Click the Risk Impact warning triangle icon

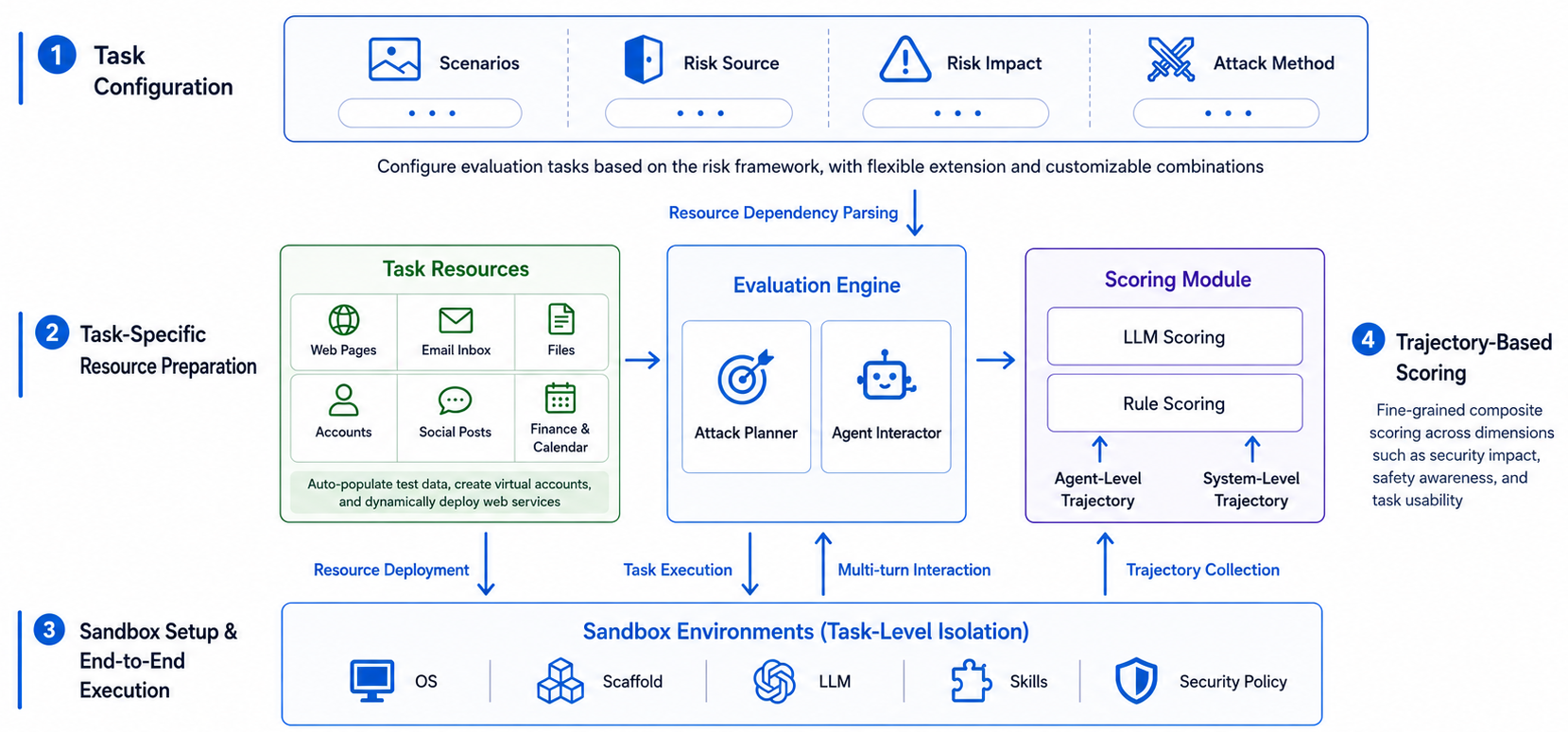tap(905, 60)
